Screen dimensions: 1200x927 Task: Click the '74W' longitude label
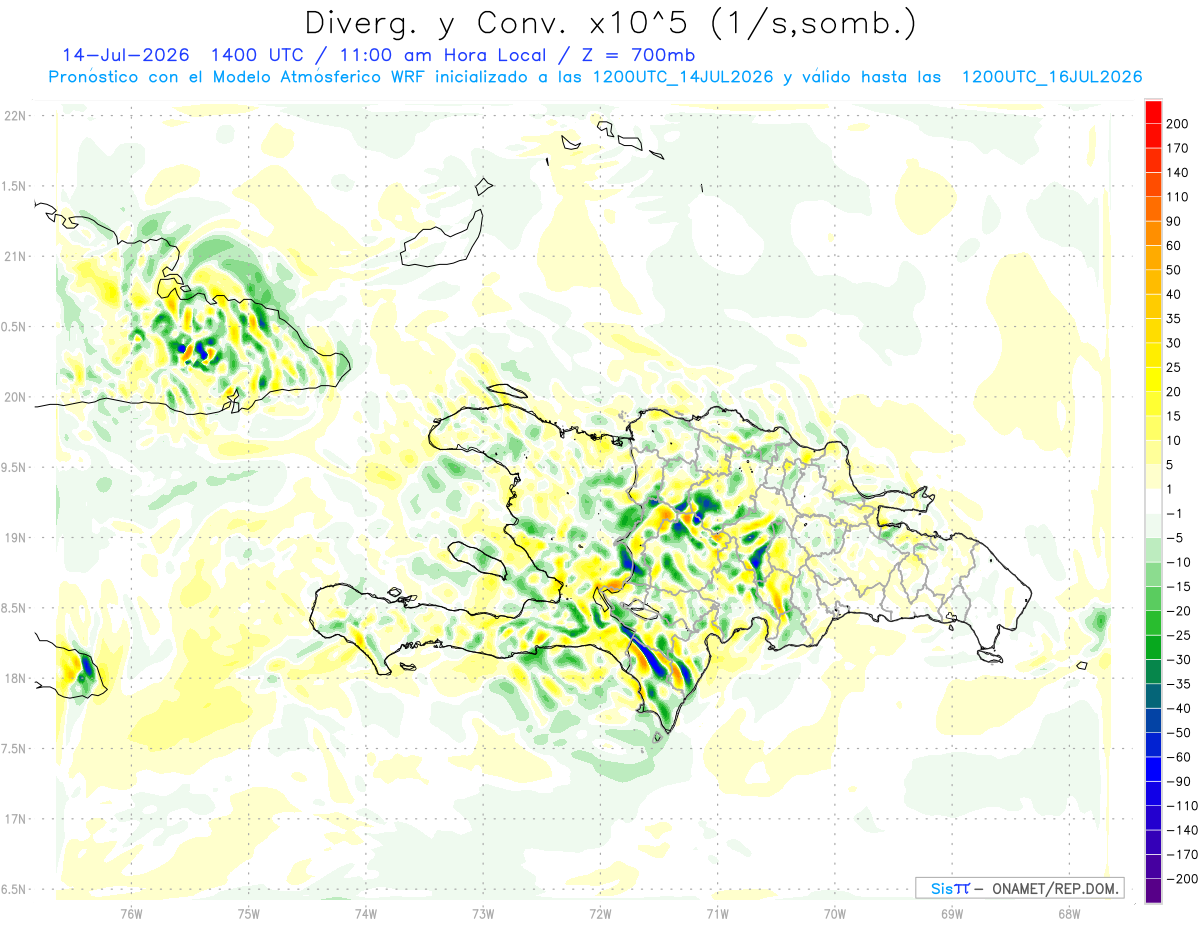[366, 913]
